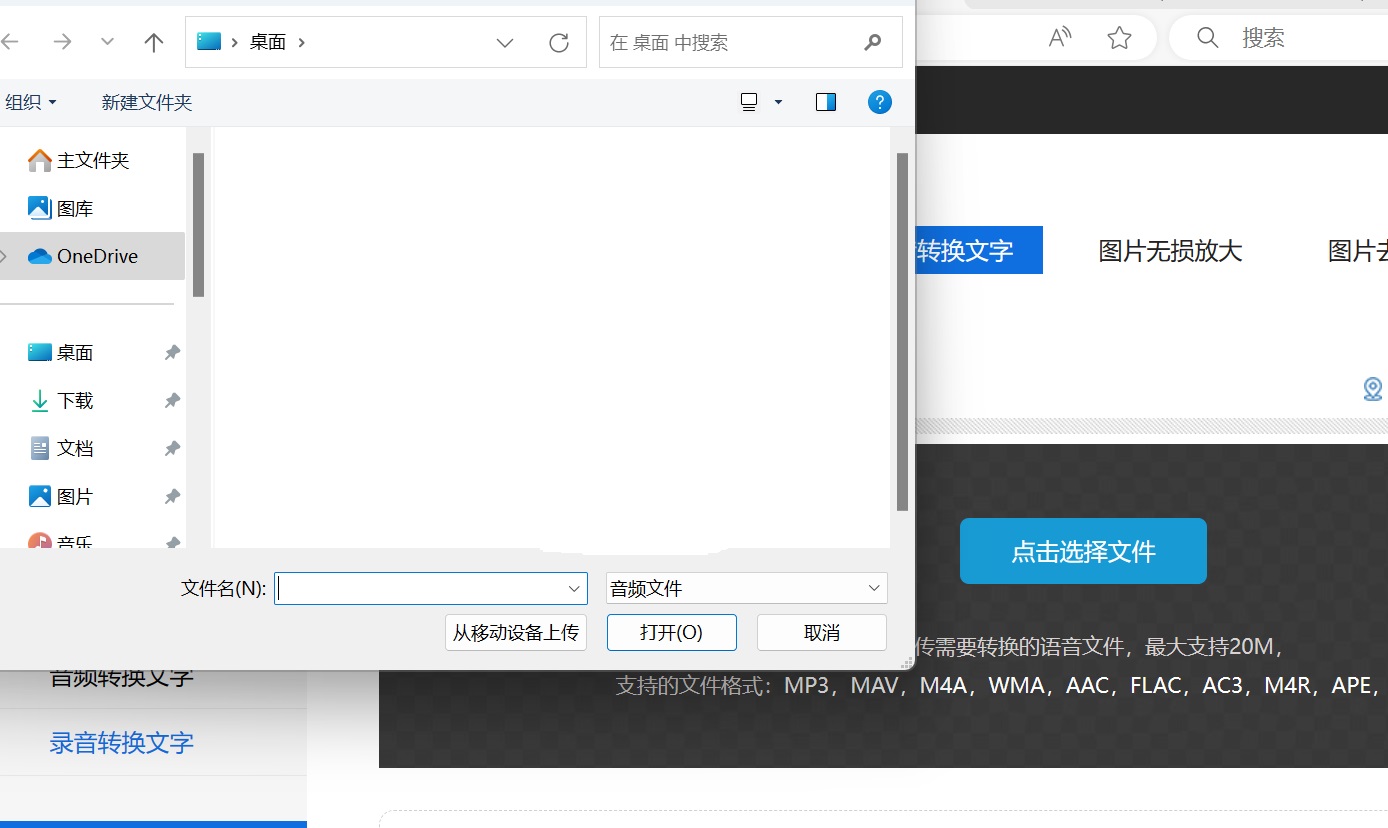The height and width of the screenshot is (828, 1388).
Task: Add page to favorites star icon
Action: 1120,38
